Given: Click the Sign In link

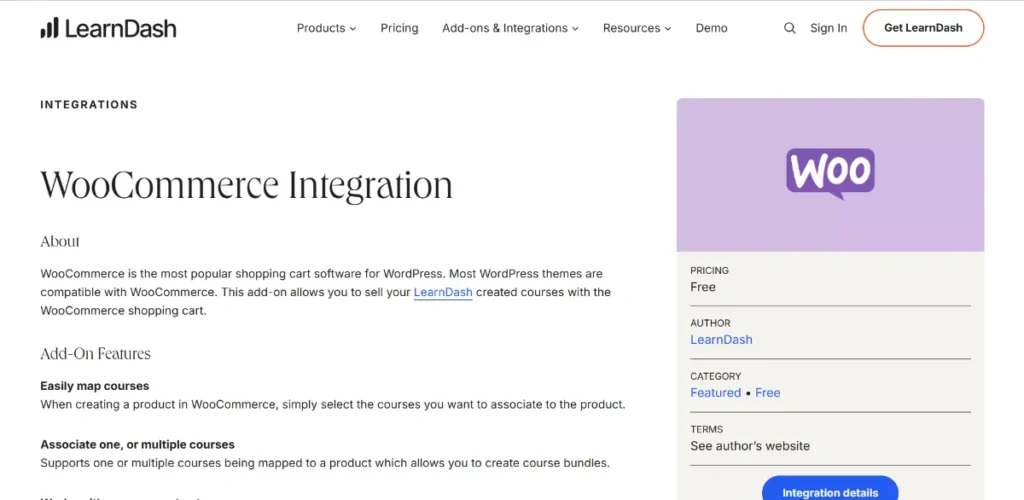Looking at the screenshot, I should (828, 28).
